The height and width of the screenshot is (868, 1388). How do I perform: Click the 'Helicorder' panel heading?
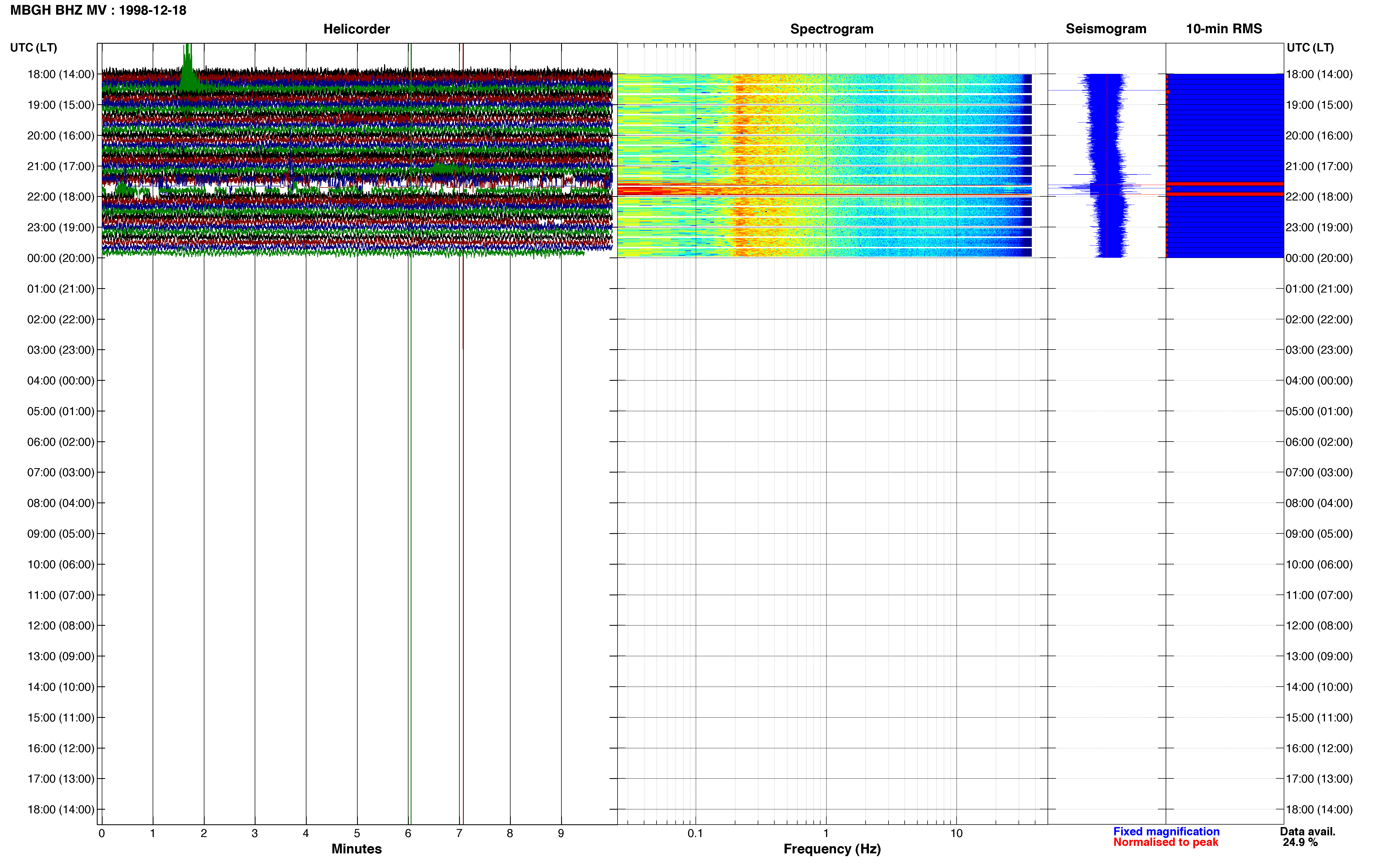pyautogui.click(x=356, y=29)
